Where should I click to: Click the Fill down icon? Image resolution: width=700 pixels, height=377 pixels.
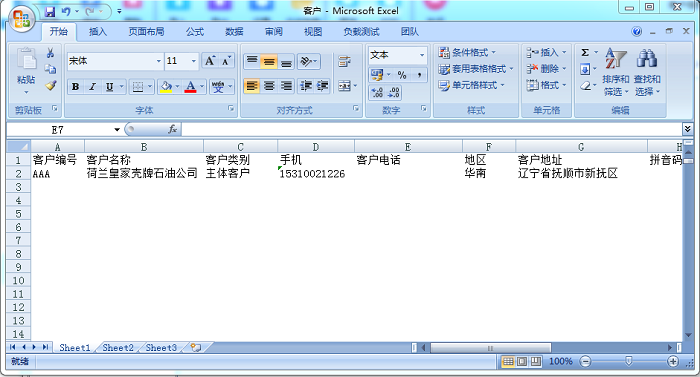pos(585,69)
